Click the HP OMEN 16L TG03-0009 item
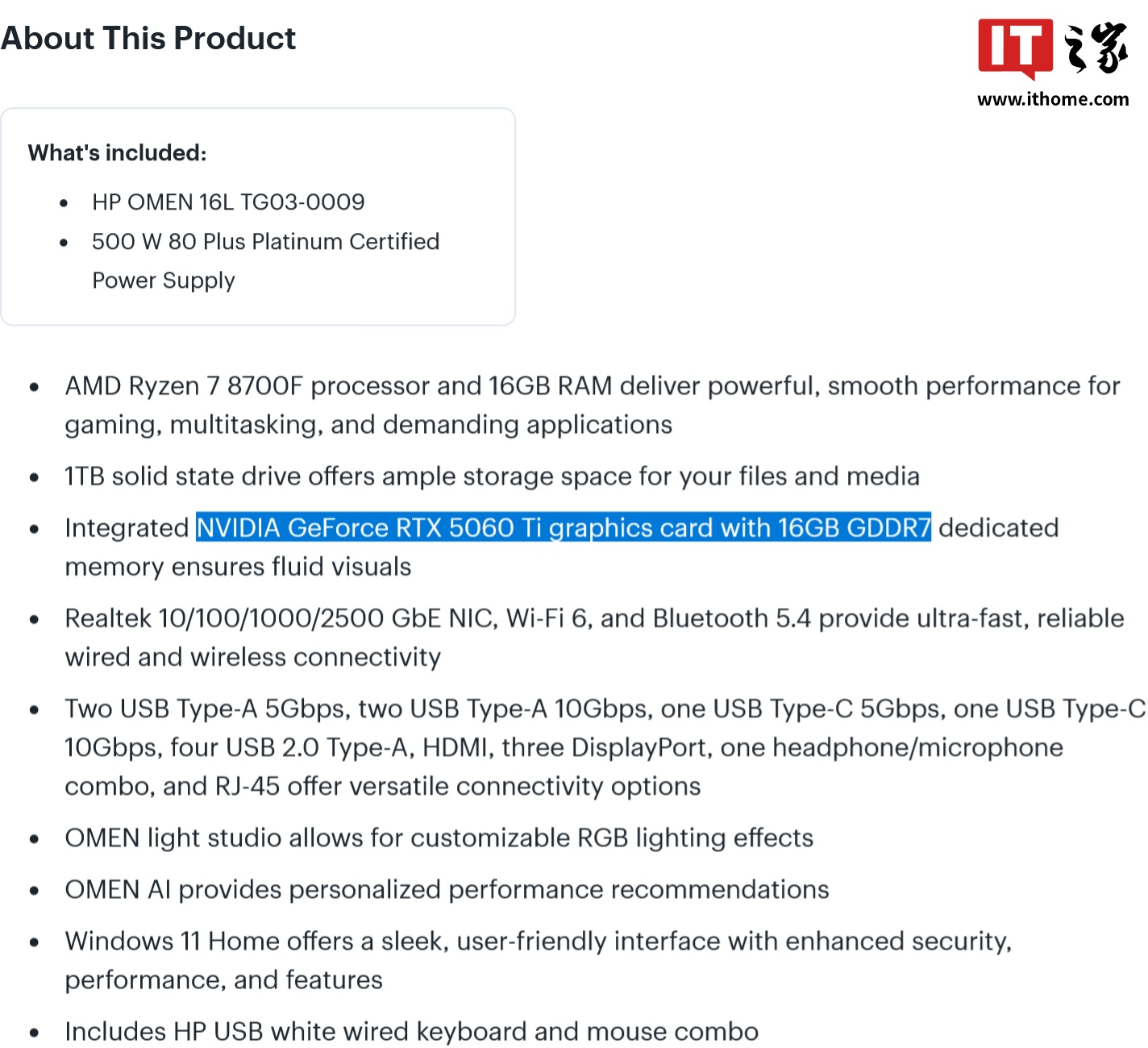This screenshot has height=1048, width=1148. click(228, 202)
